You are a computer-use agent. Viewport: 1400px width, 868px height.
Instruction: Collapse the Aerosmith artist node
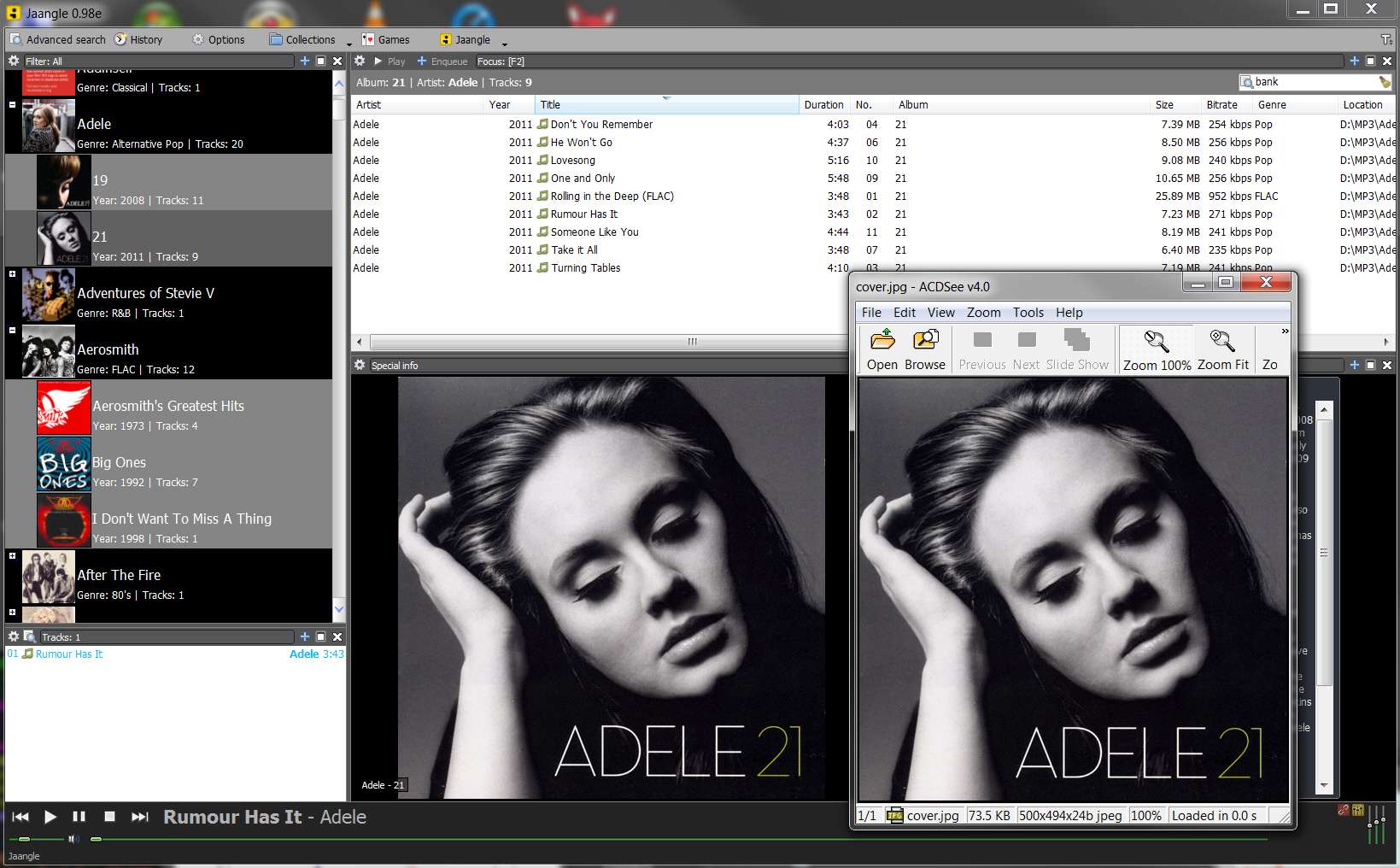coord(12,331)
